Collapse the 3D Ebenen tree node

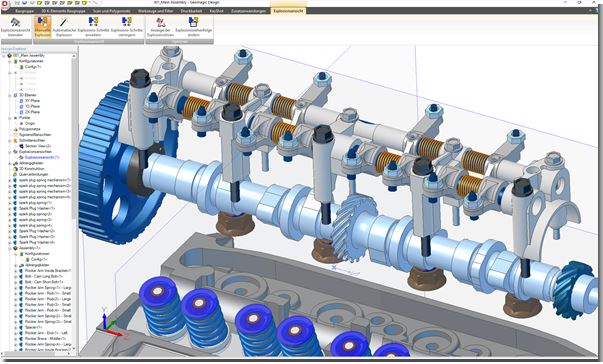(x=10, y=95)
